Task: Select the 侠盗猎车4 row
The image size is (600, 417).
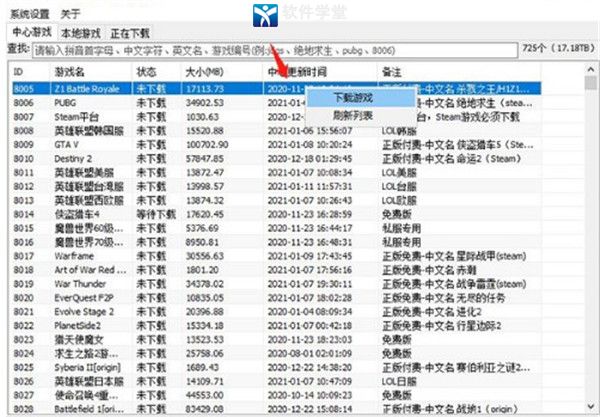Action: pyautogui.click(x=276, y=214)
